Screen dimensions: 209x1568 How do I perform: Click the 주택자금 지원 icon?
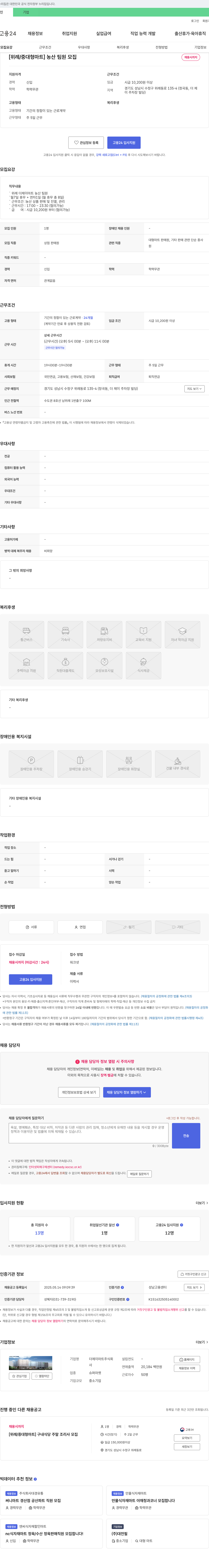26,665
